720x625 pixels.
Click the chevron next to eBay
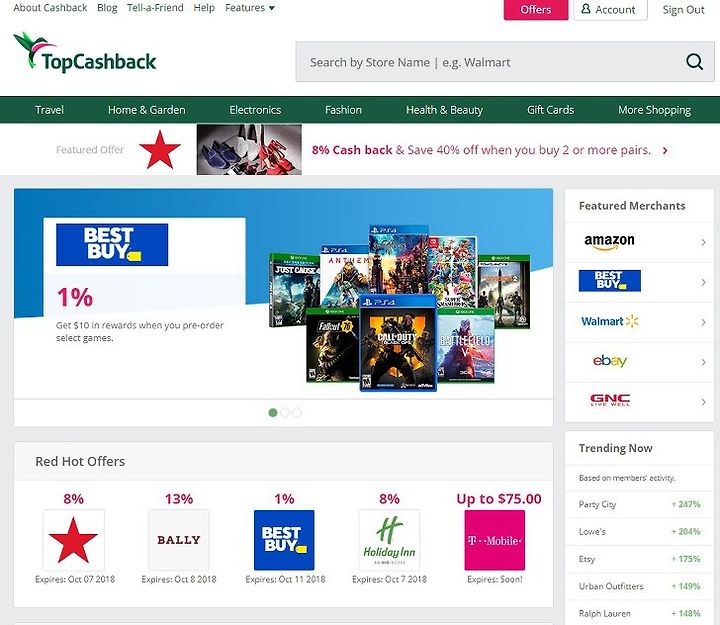(703, 362)
